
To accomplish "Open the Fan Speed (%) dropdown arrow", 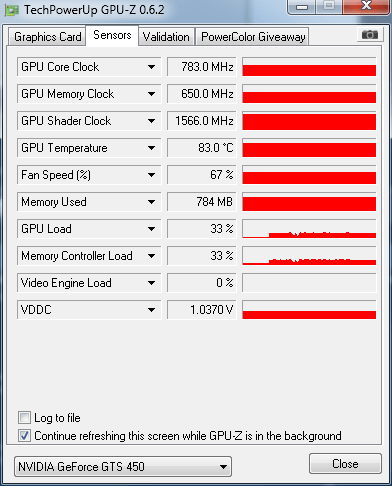I will coord(151,175).
